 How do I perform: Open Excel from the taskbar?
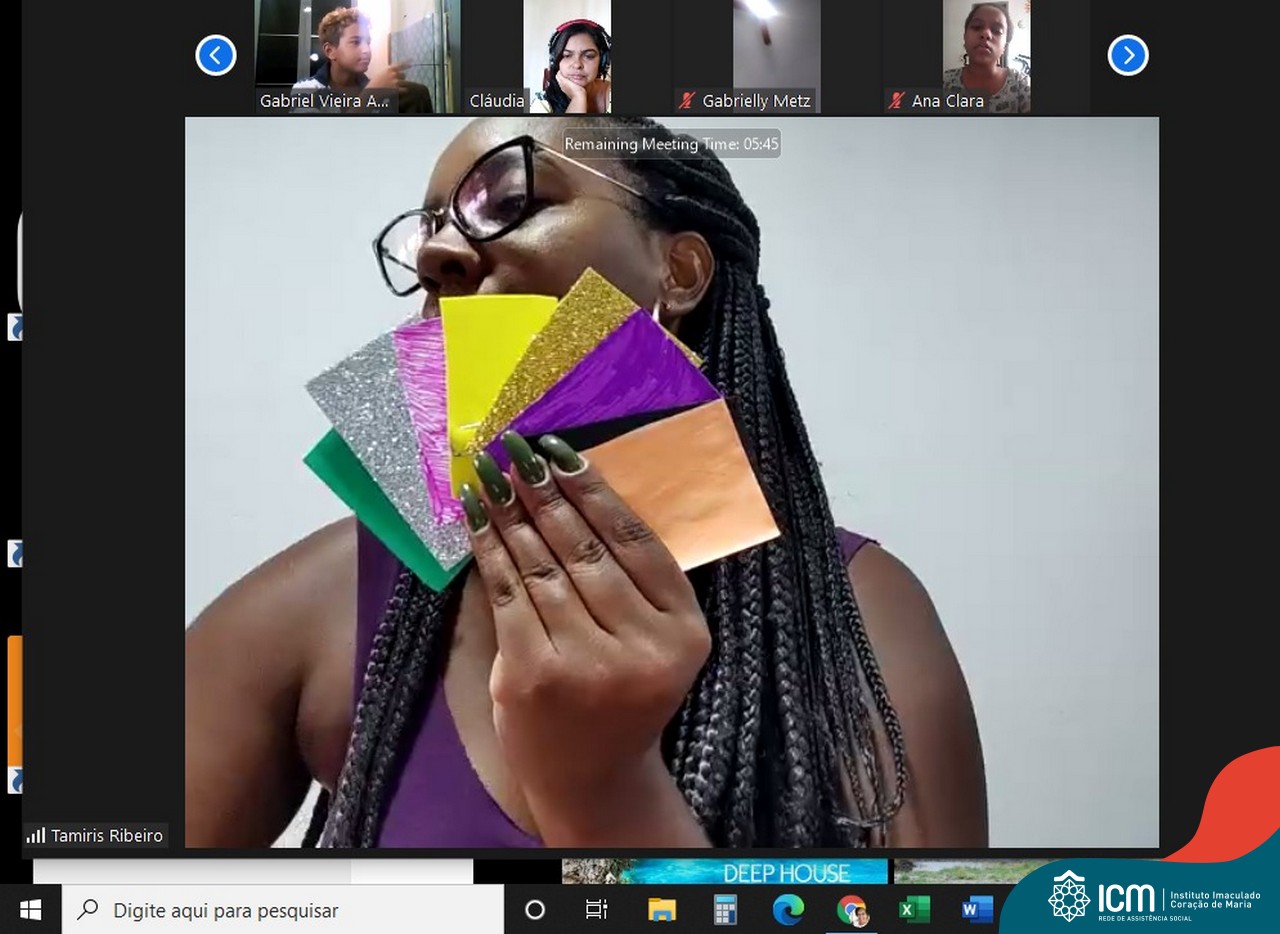pos(914,910)
